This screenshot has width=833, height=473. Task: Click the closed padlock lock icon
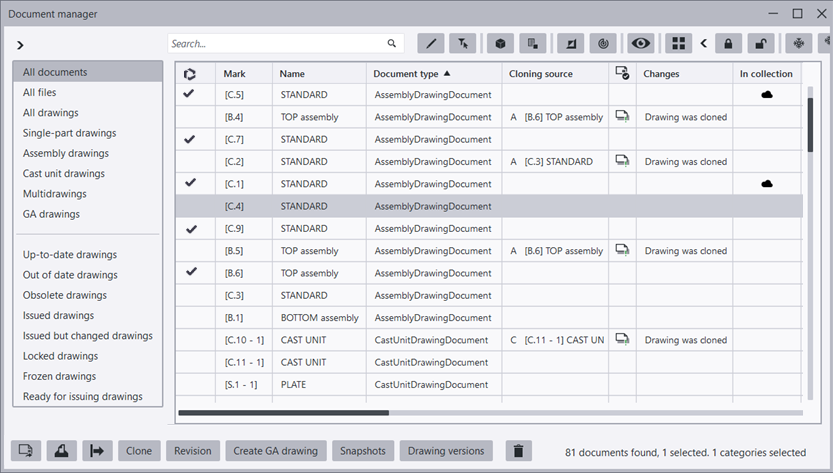[x=728, y=44]
